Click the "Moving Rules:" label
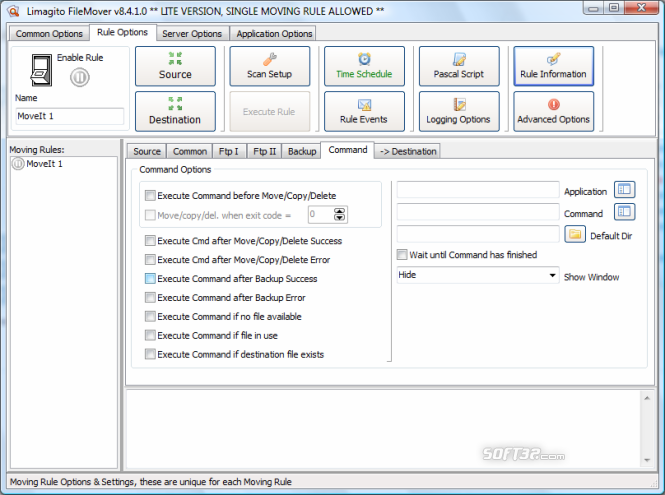Screen dimensions: 665x495 coord(37,150)
